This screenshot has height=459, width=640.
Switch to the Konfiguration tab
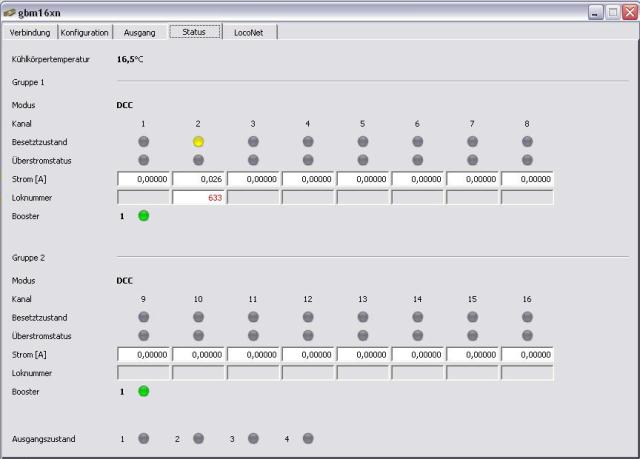(84, 32)
